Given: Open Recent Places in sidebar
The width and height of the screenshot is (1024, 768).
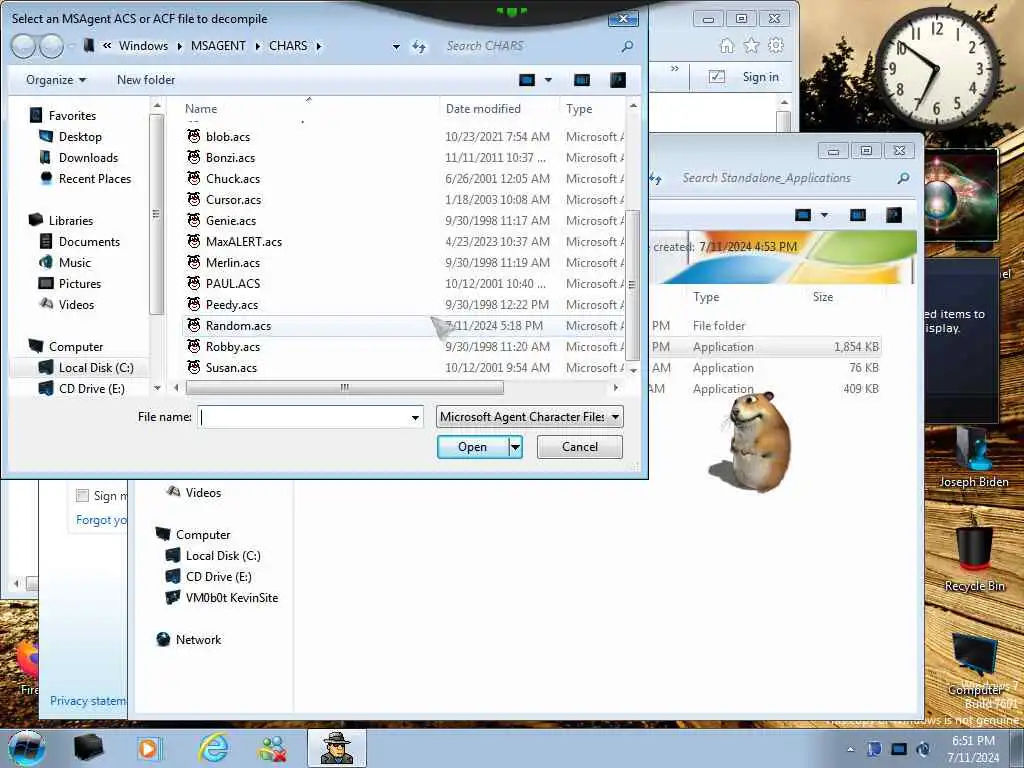Looking at the screenshot, I should click(95, 178).
